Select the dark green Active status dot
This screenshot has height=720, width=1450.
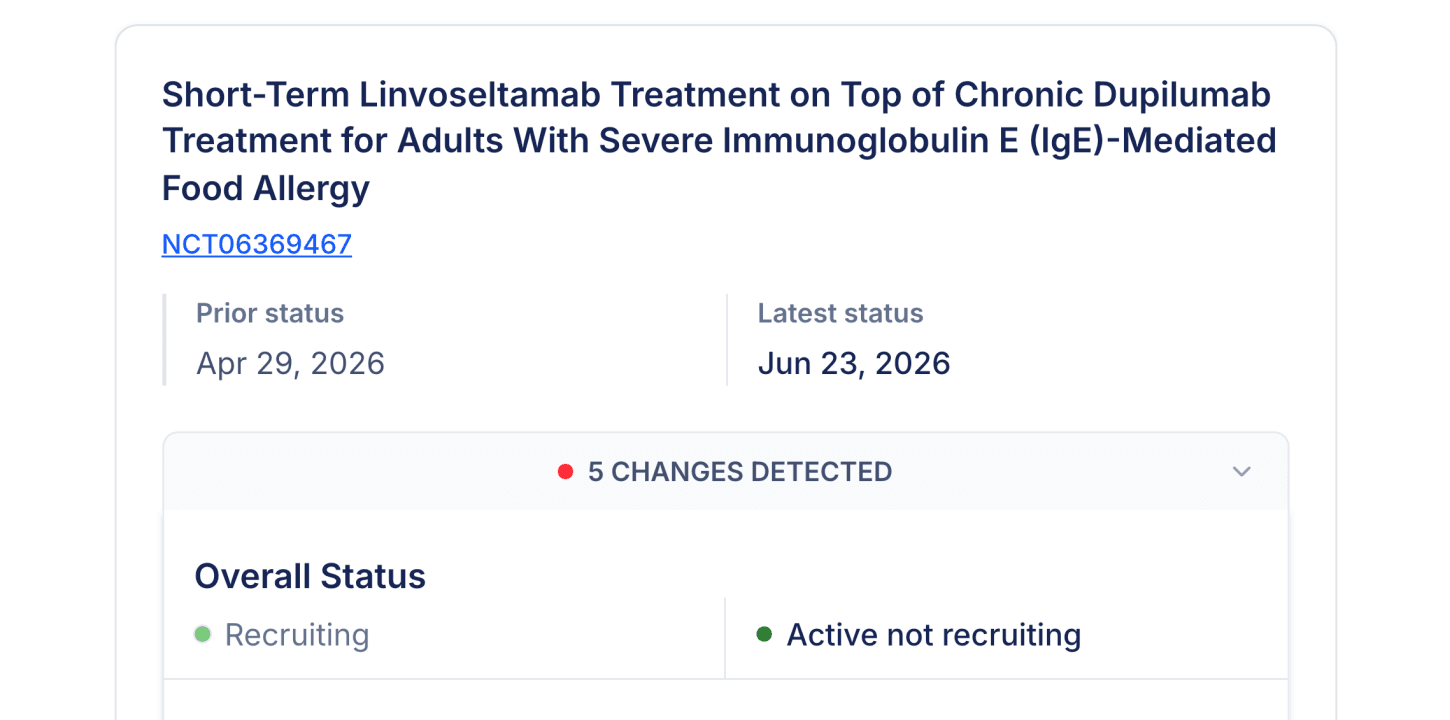click(764, 634)
